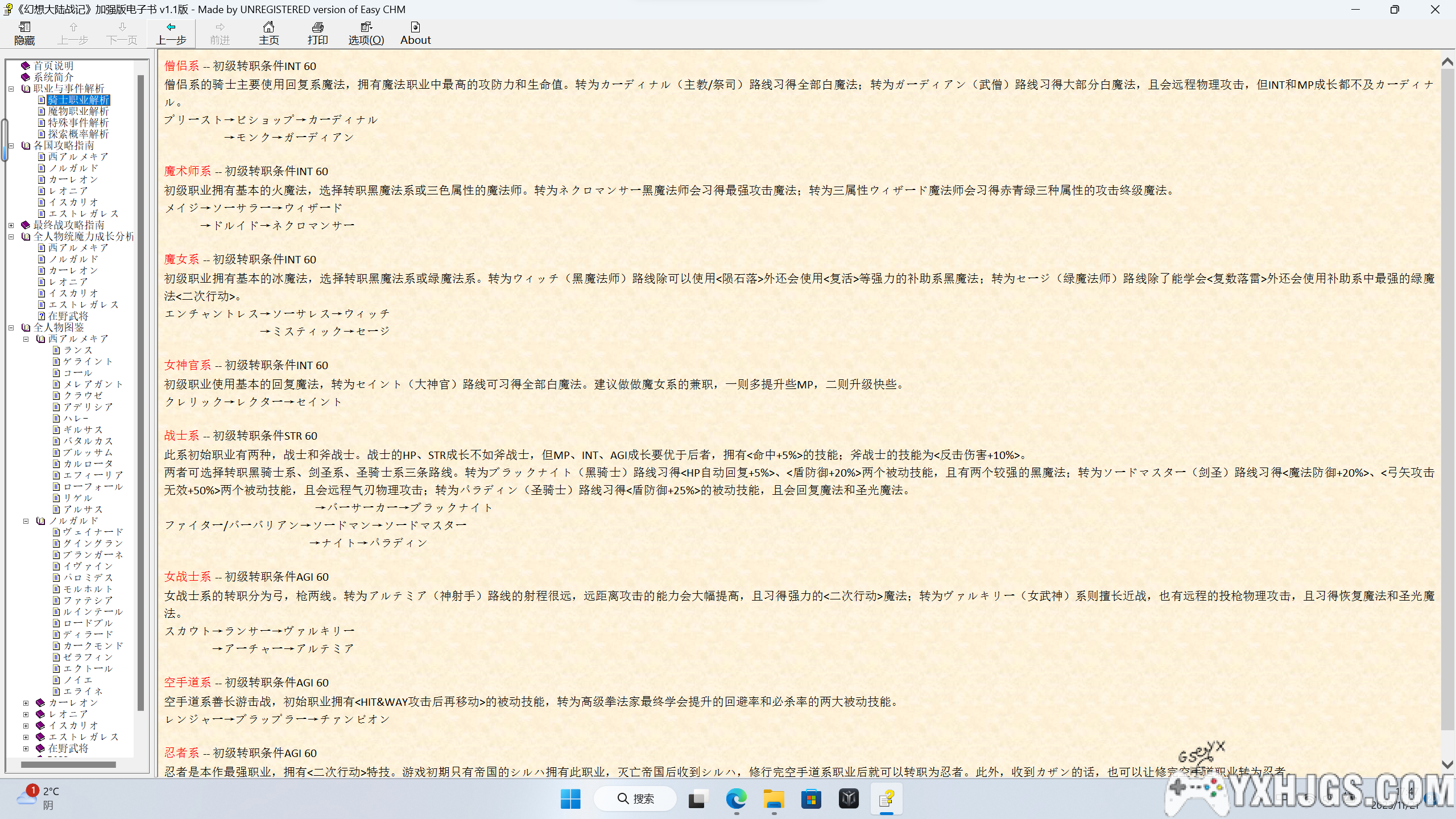Collapse the 全人物图鉴 tree node
The width and height of the screenshot is (1456, 819).
(11, 328)
